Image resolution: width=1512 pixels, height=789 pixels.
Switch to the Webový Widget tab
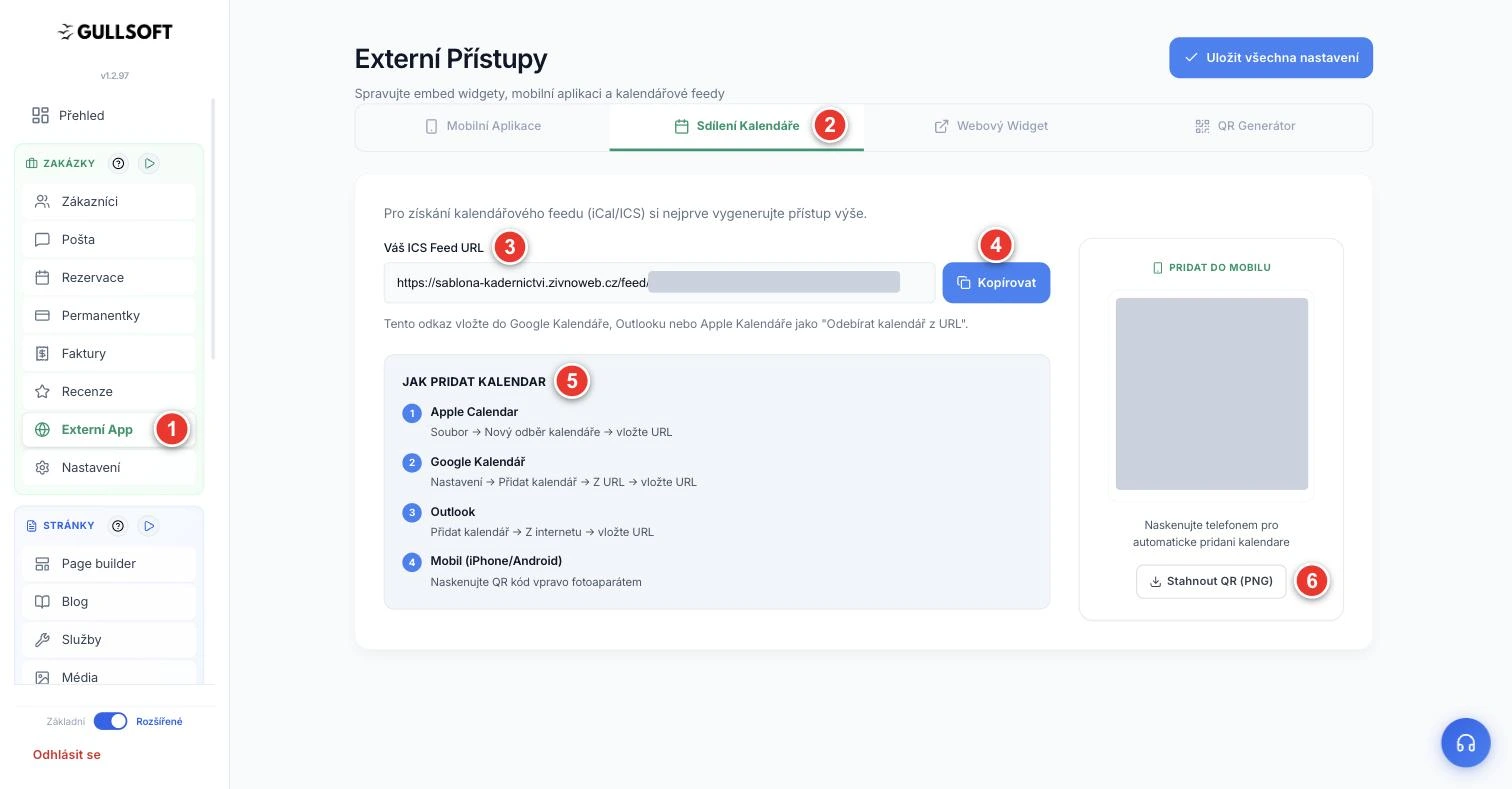991,126
